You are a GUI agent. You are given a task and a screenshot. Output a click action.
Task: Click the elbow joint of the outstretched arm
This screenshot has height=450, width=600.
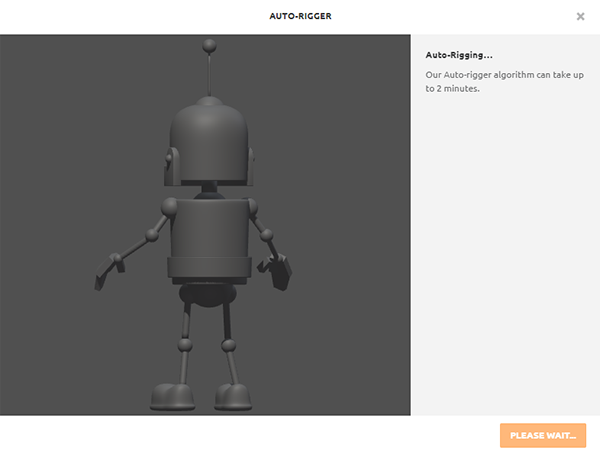point(152,236)
